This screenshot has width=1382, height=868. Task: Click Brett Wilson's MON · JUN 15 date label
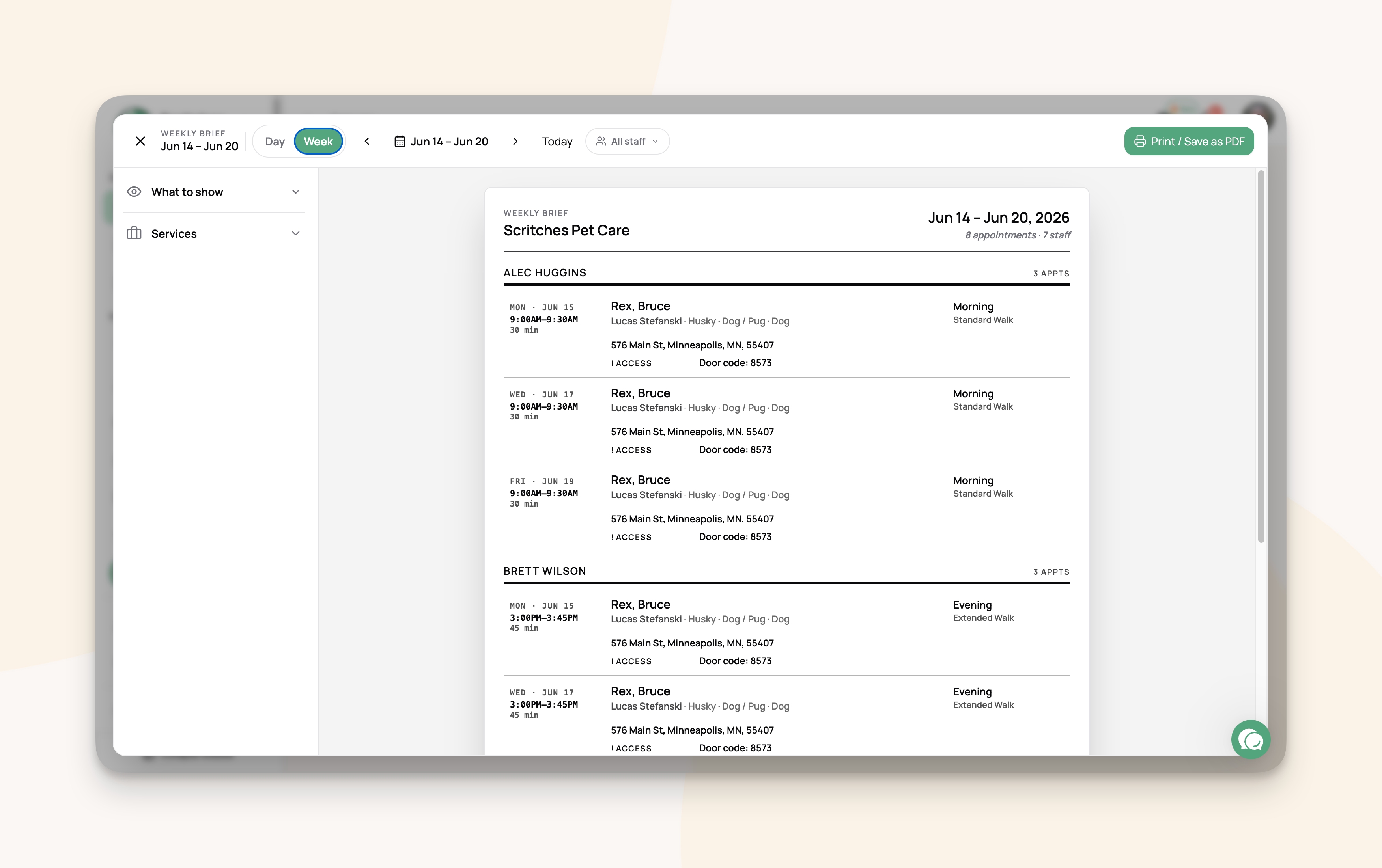click(x=541, y=606)
